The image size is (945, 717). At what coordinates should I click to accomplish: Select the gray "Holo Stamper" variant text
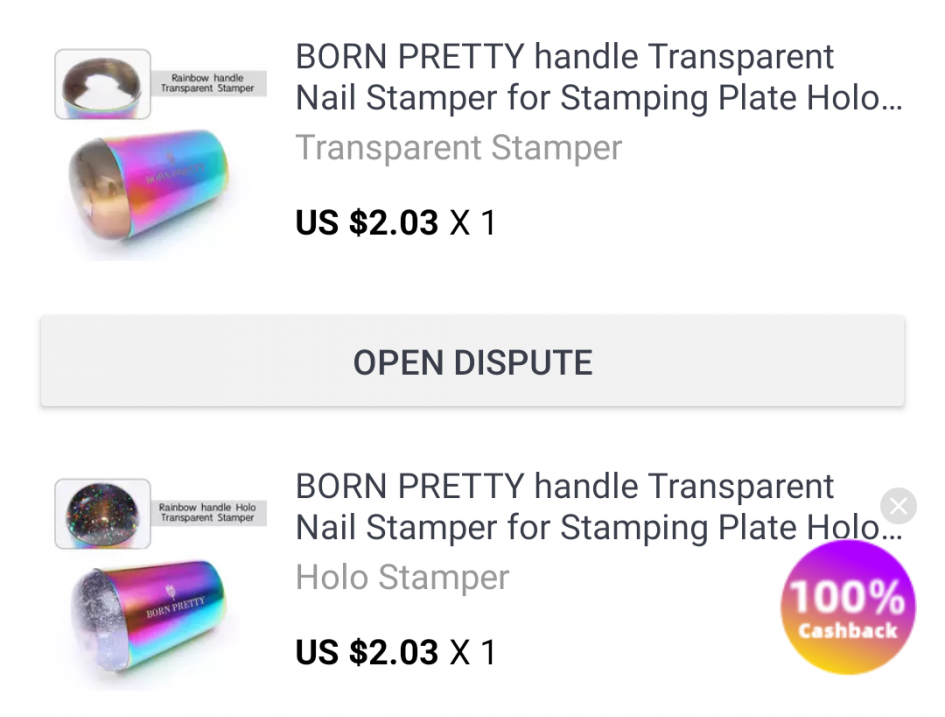coord(402,577)
